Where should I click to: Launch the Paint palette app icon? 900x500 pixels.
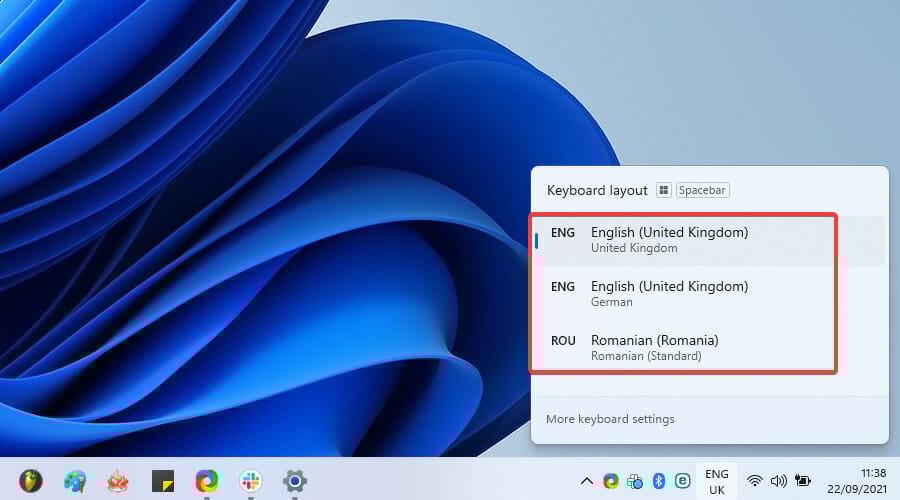tap(75, 481)
